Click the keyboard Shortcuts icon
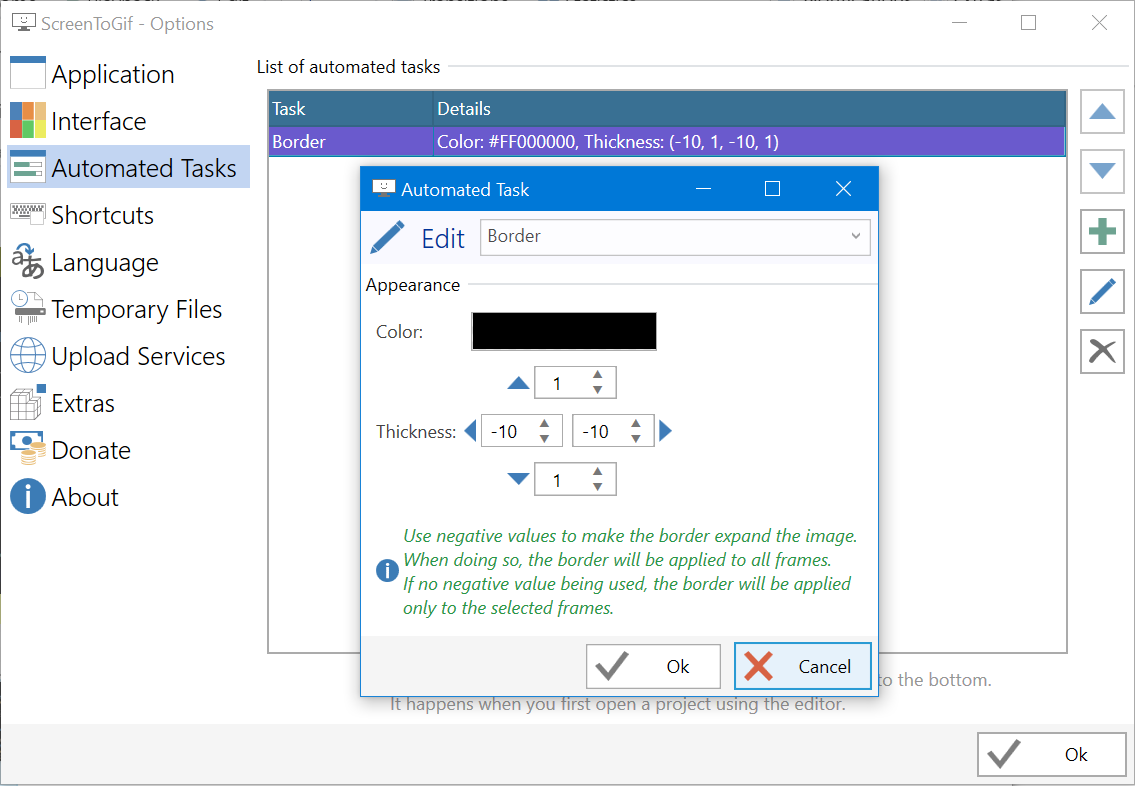Image resolution: width=1135 pixels, height=786 pixels. pos(28,213)
